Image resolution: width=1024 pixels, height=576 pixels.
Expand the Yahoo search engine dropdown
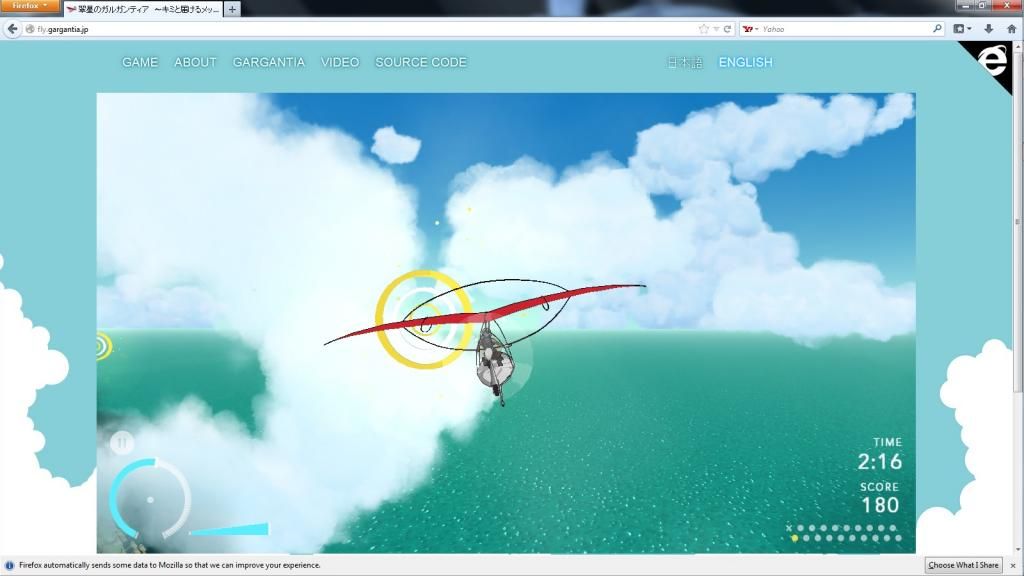click(752, 29)
